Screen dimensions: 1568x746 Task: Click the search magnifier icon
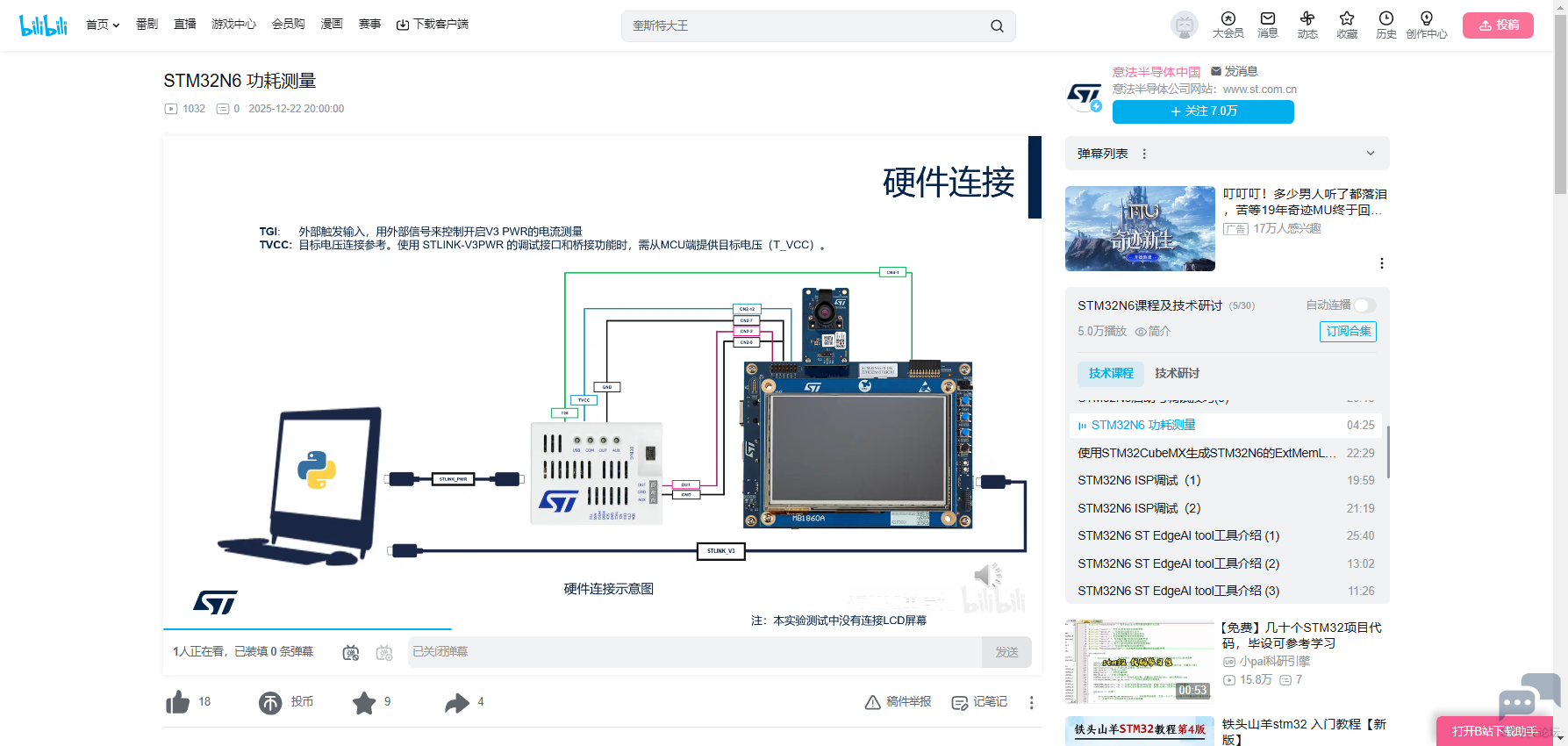[997, 26]
